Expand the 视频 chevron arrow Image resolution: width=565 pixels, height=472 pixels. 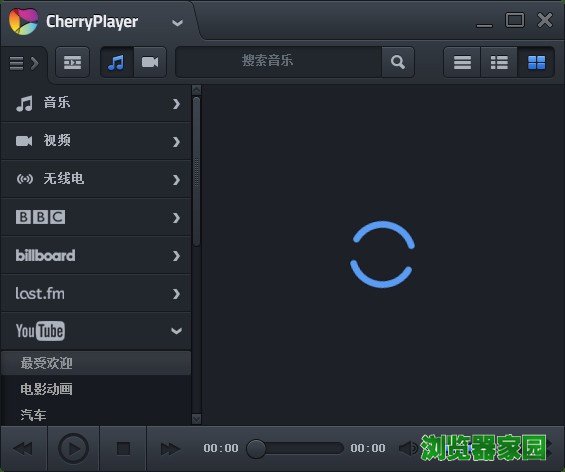176,142
